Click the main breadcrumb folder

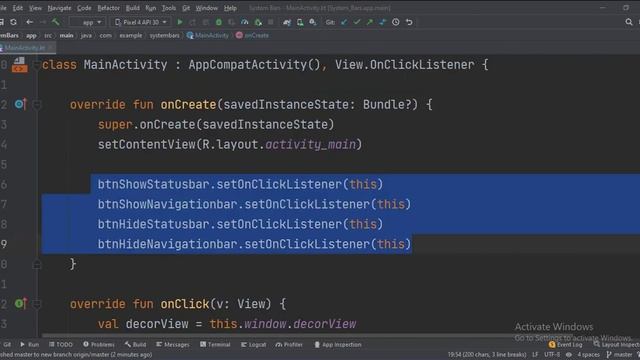tap(66, 36)
